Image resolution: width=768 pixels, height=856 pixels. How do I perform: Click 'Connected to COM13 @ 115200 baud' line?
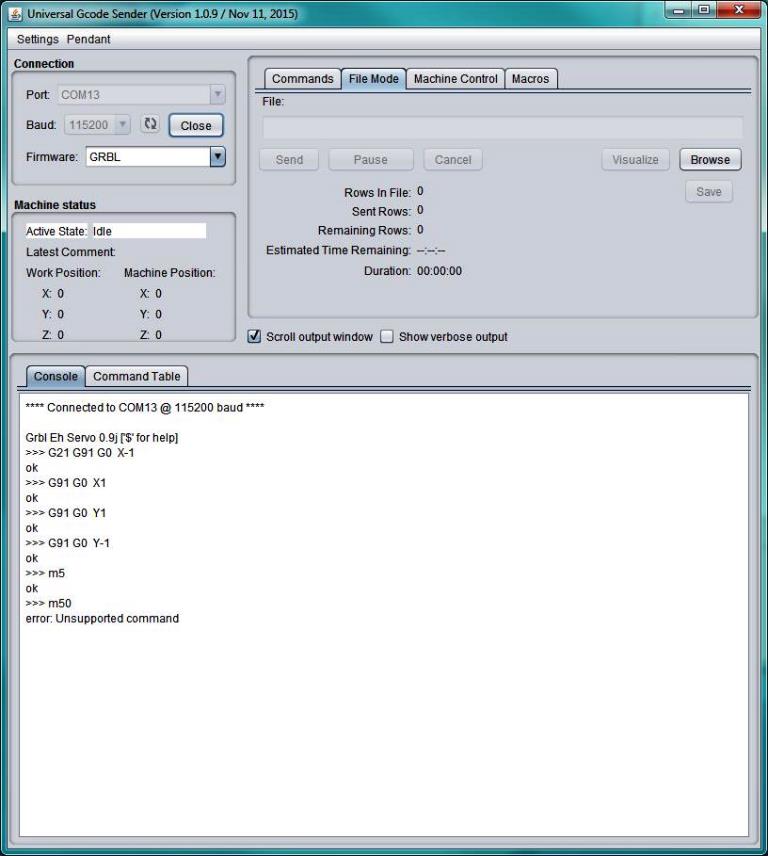(x=145, y=407)
